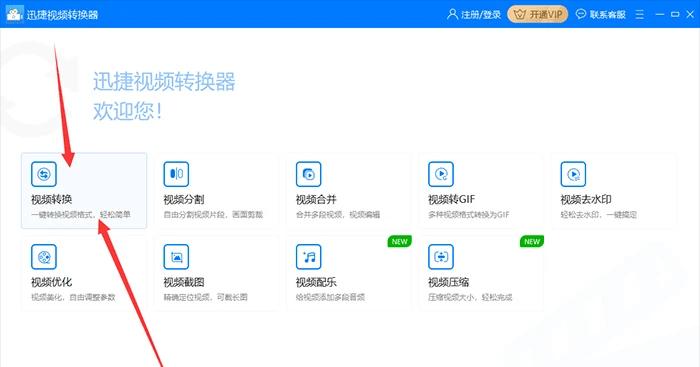Click 迅捷视频转换器 title in title bar
The height and width of the screenshot is (367, 700).
[x=62, y=15]
